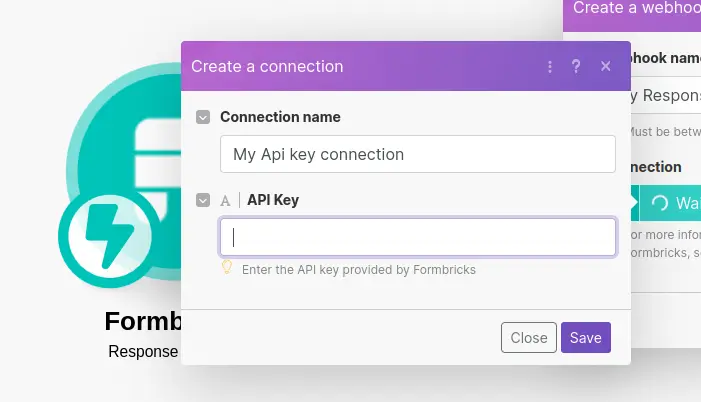Collapse the Connection name field chevron

(x=203, y=117)
